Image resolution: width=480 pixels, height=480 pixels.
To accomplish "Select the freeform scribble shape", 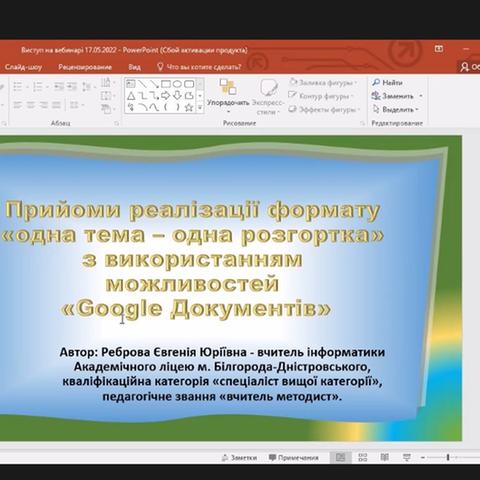I will (131, 107).
